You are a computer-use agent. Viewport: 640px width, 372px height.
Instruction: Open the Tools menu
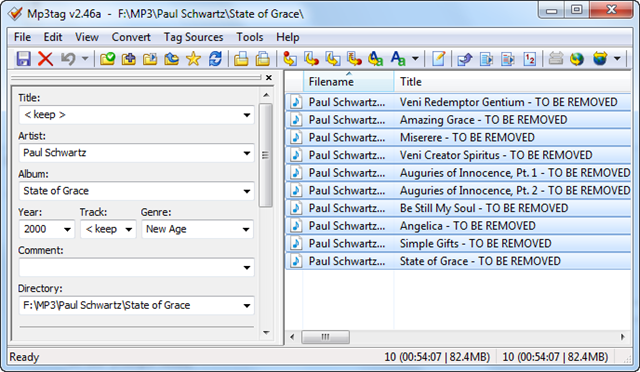250,37
